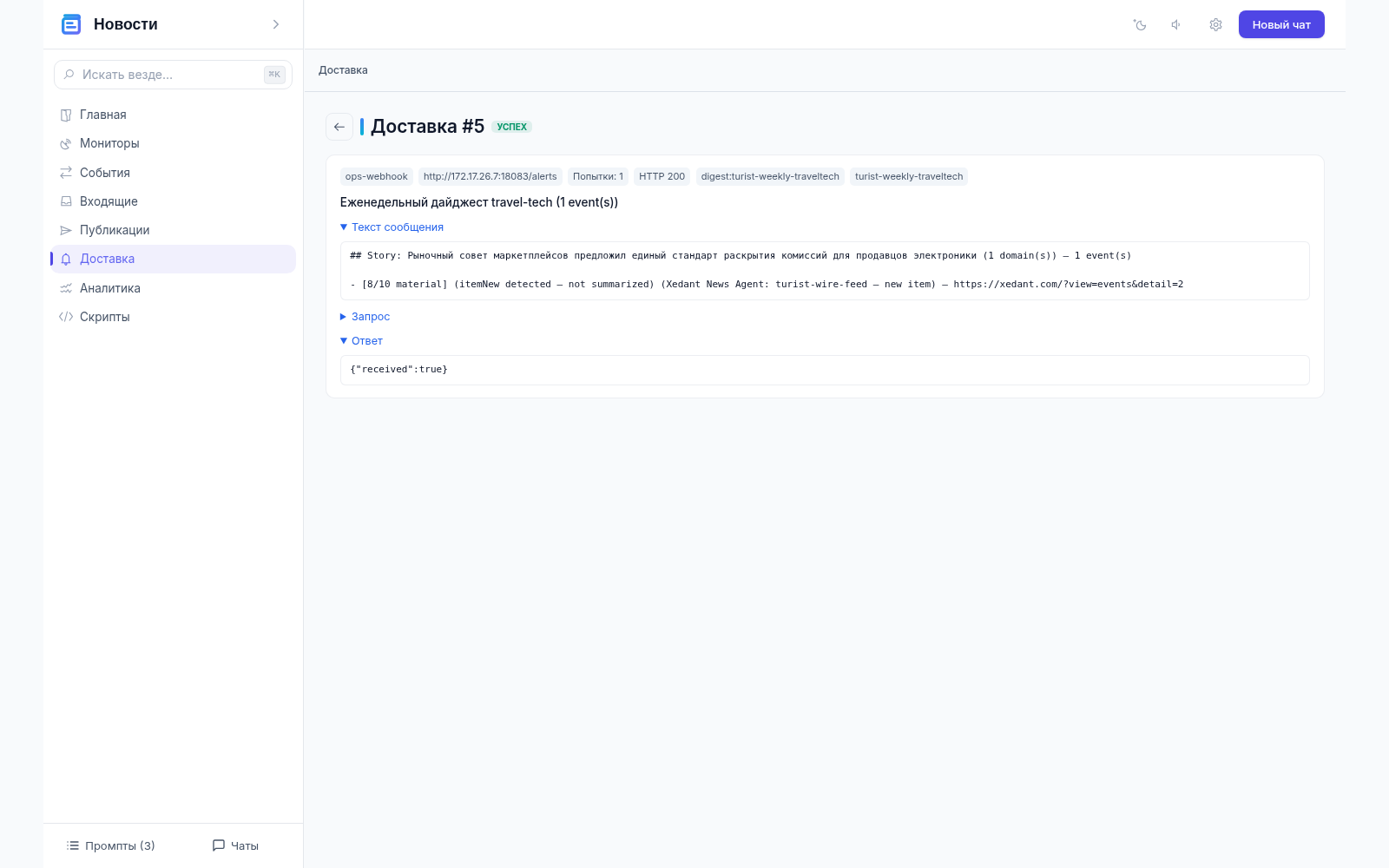Open Промпты (3) list
1389x868 pixels.
coord(111,845)
